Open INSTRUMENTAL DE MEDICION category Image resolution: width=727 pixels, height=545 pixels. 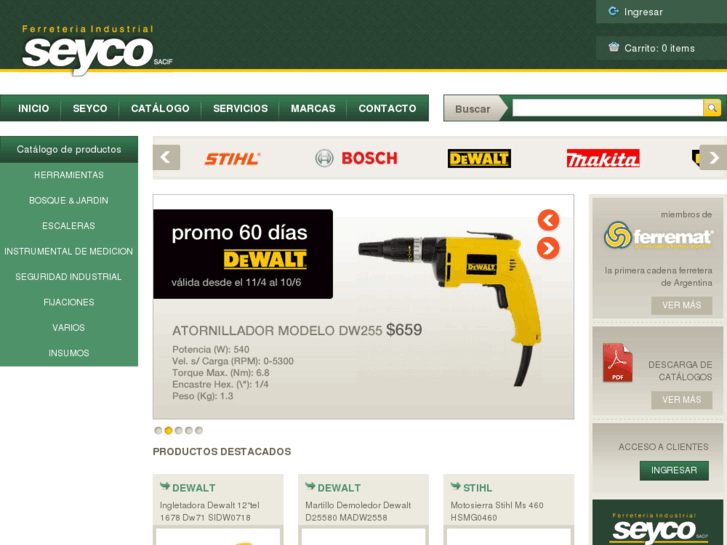pos(69,251)
